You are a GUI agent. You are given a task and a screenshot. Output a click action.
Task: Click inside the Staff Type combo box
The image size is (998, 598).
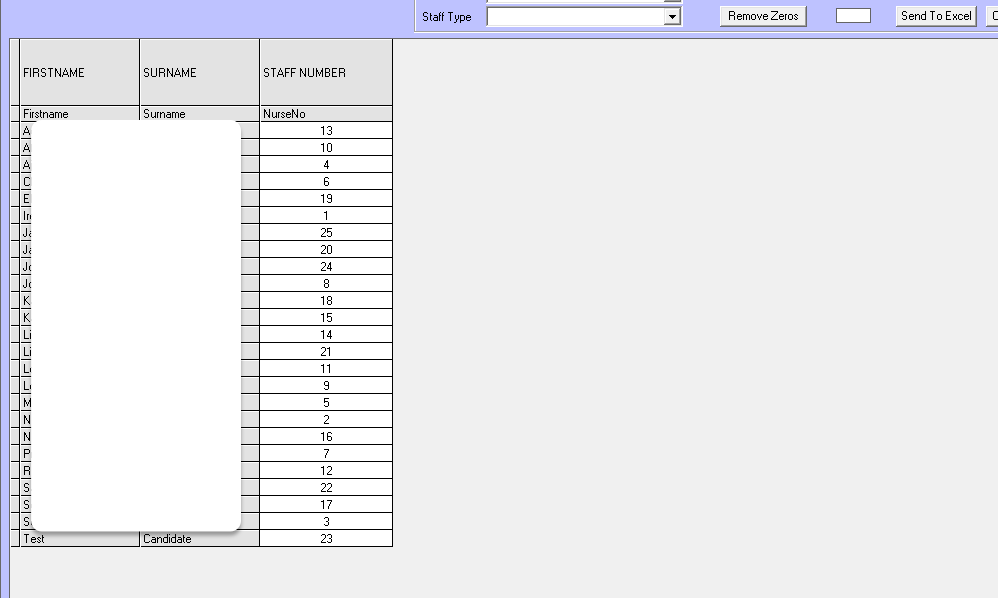tap(575, 17)
